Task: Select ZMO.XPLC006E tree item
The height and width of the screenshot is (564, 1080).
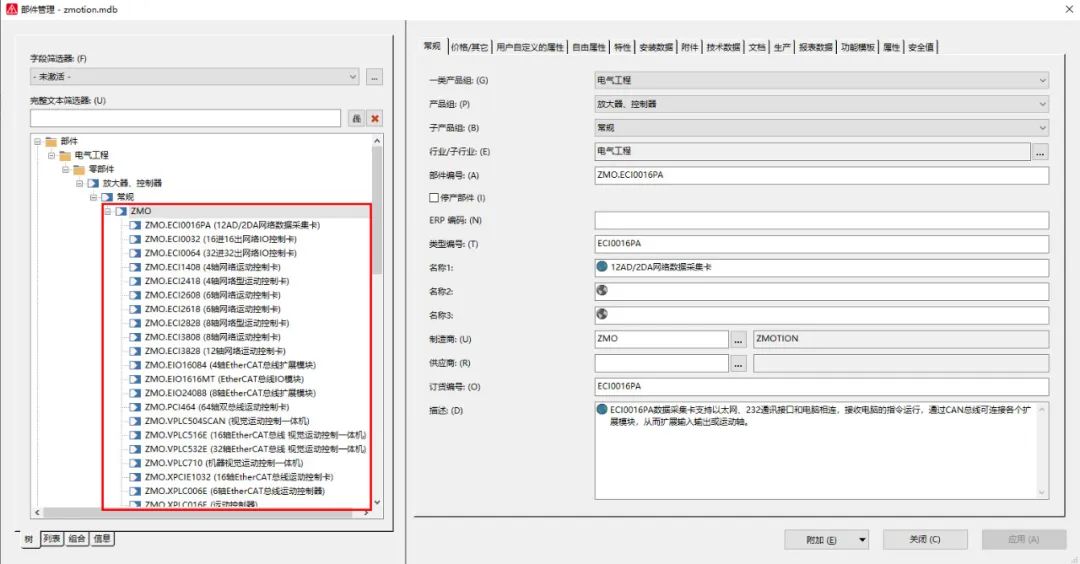Action: 234,491
